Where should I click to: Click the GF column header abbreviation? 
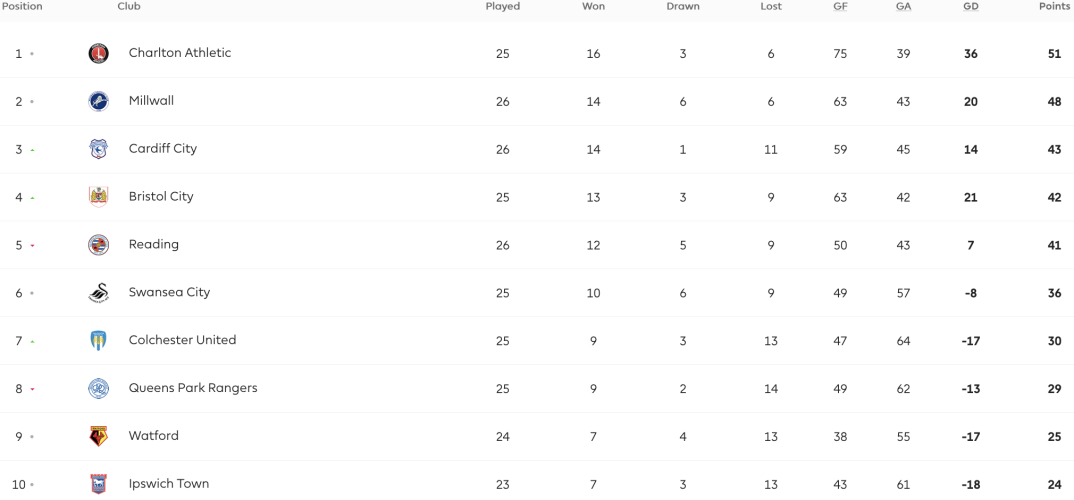pyautogui.click(x=840, y=7)
